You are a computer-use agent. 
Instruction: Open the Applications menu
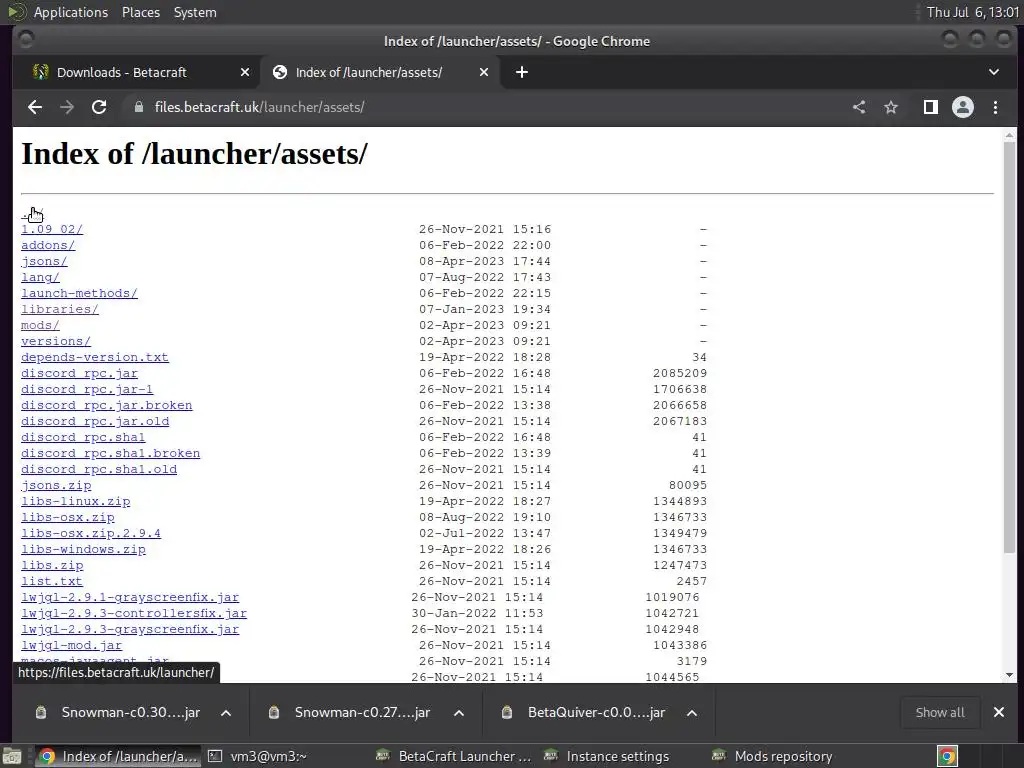click(71, 12)
